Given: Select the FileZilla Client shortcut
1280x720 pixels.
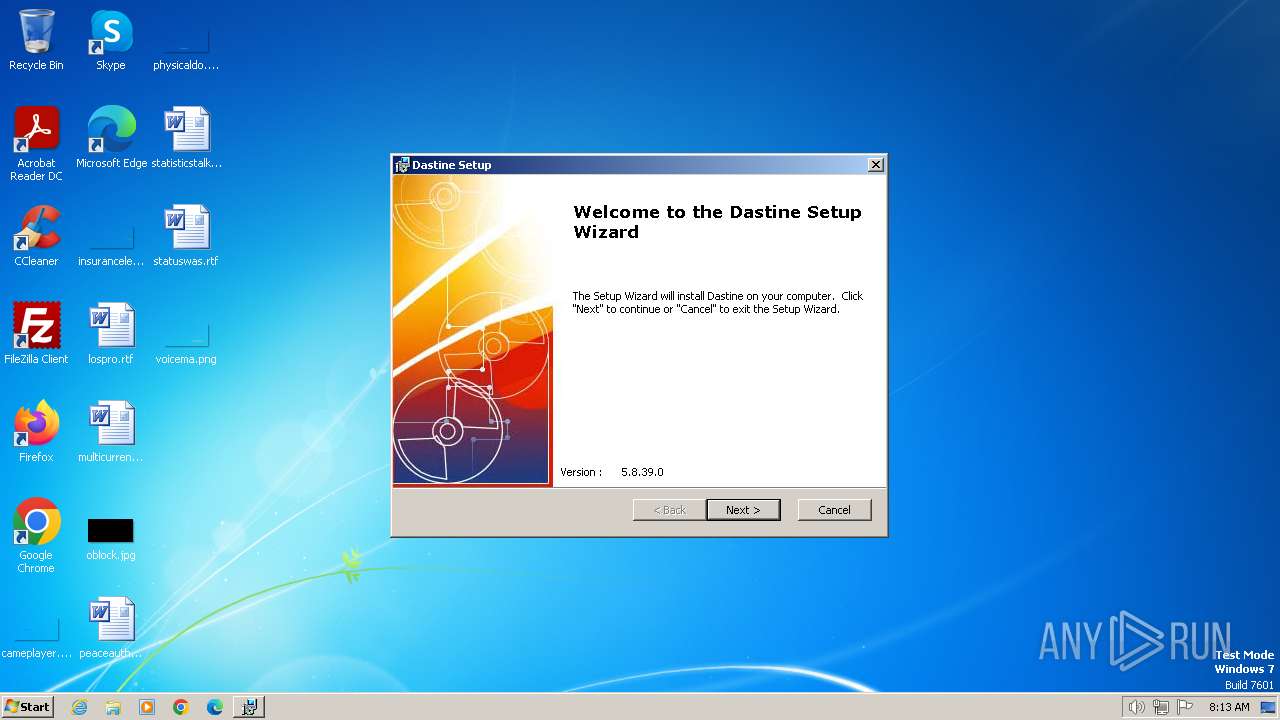Looking at the screenshot, I should [36, 334].
